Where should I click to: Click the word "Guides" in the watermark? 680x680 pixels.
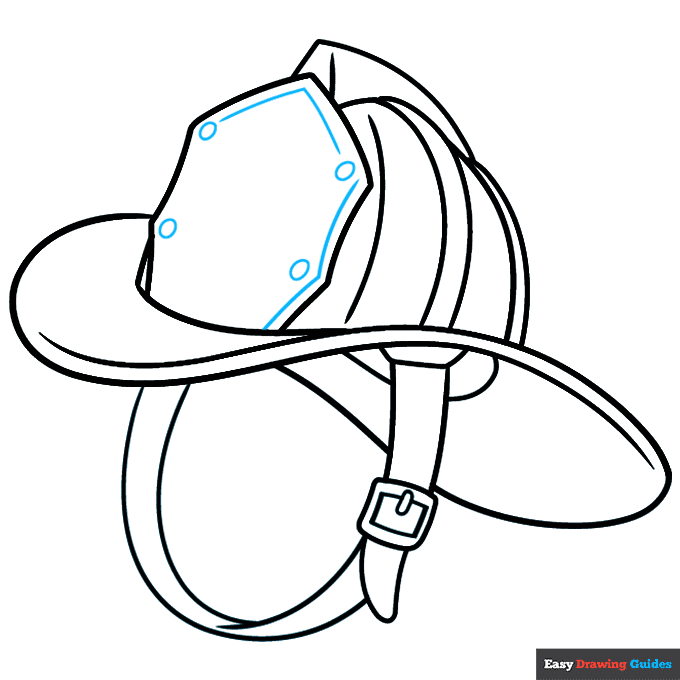pos(648,664)
